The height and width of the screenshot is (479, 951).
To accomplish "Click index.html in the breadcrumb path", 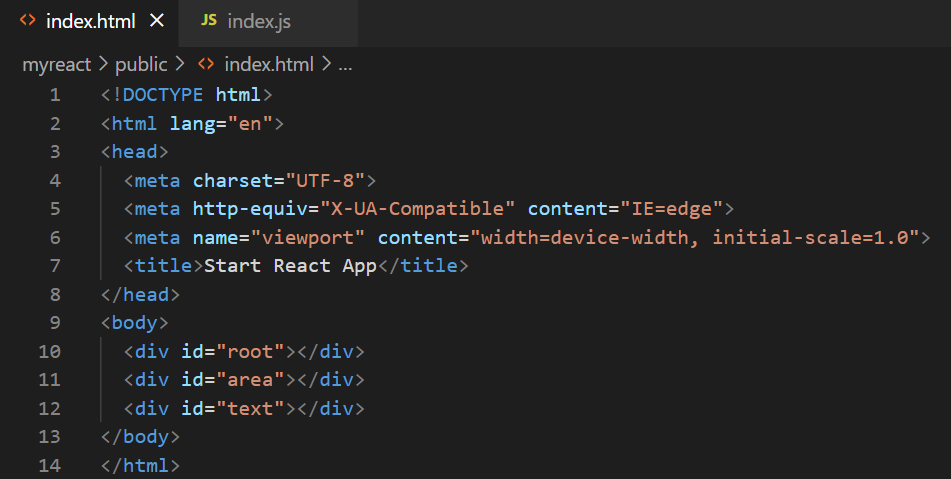I will pos(269,64).
